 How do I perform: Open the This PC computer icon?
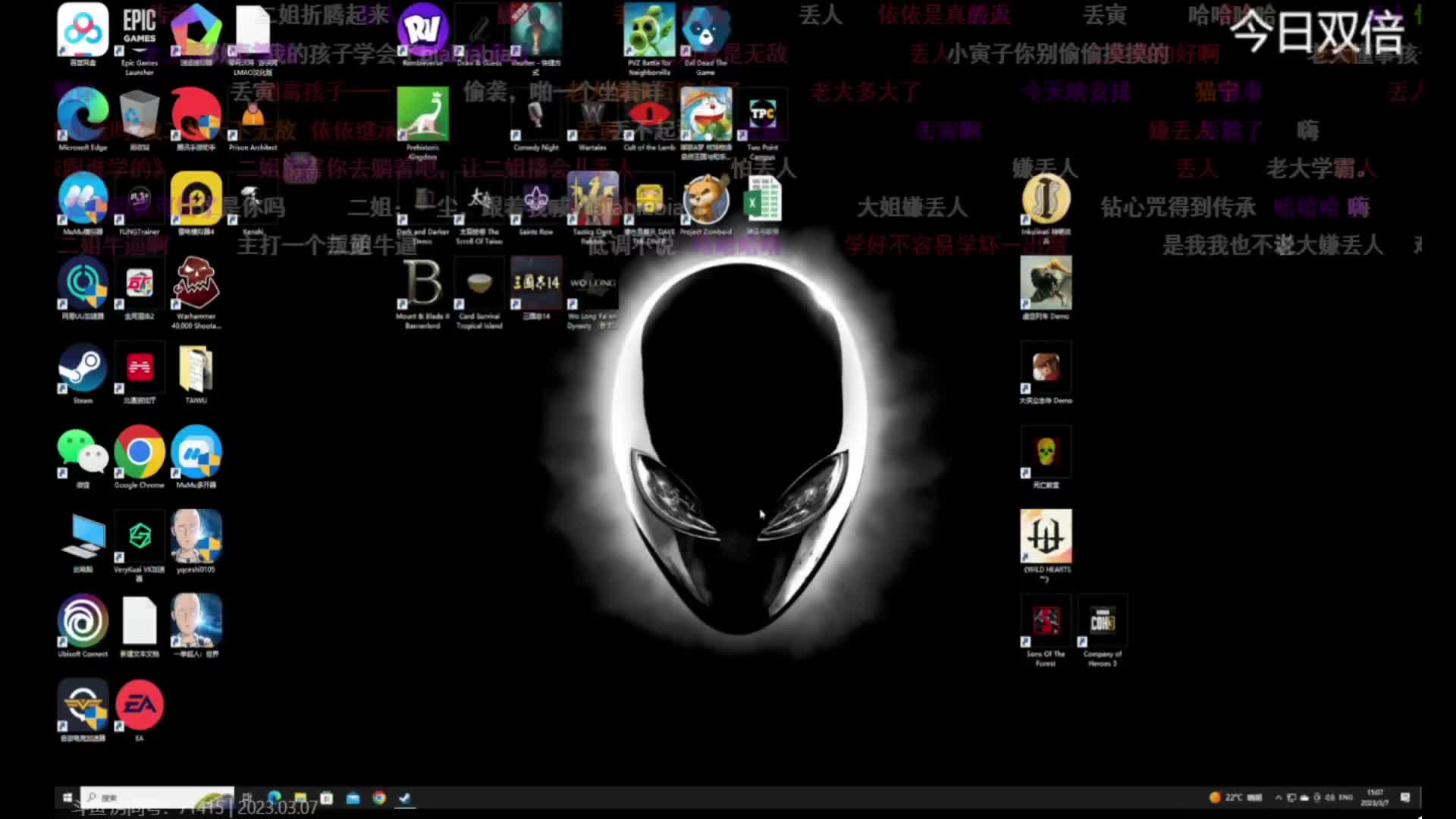83,541
